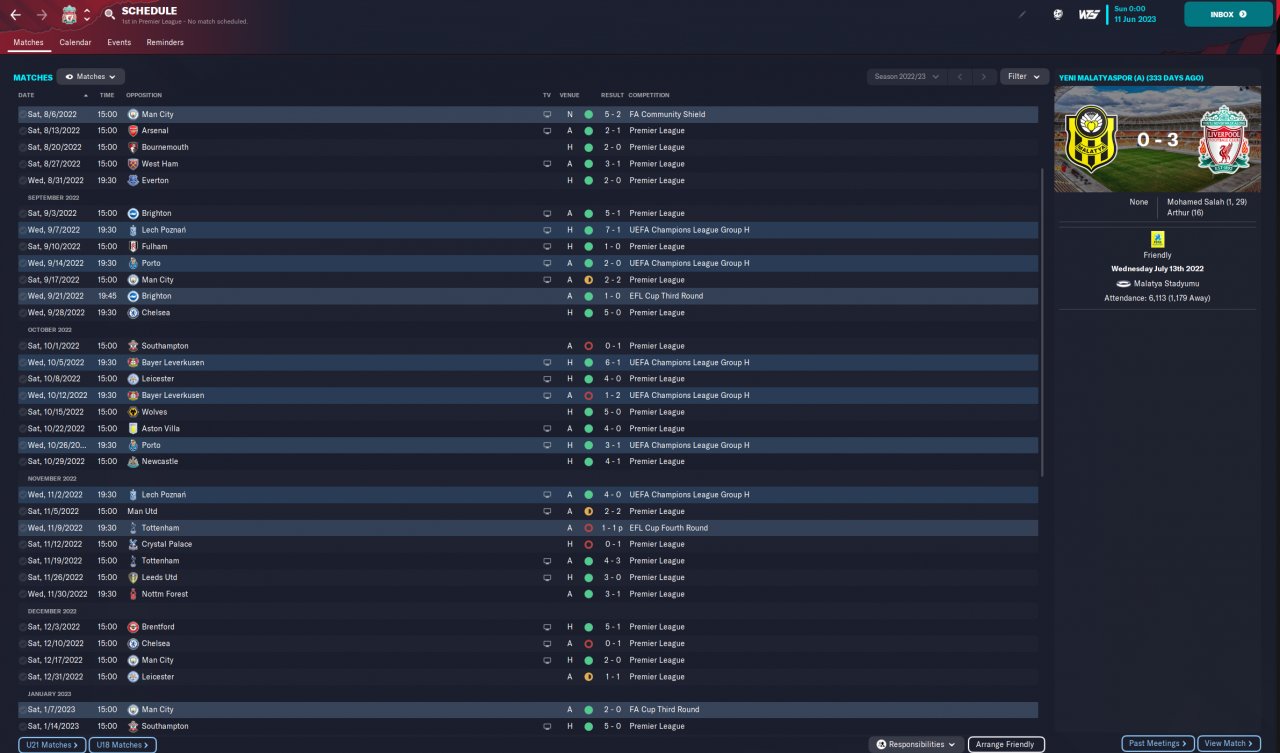Select the Tottenham EFL Cup Fourth Round row
Viewport: 1280px width, 753px height.
(x=528, y=528)
